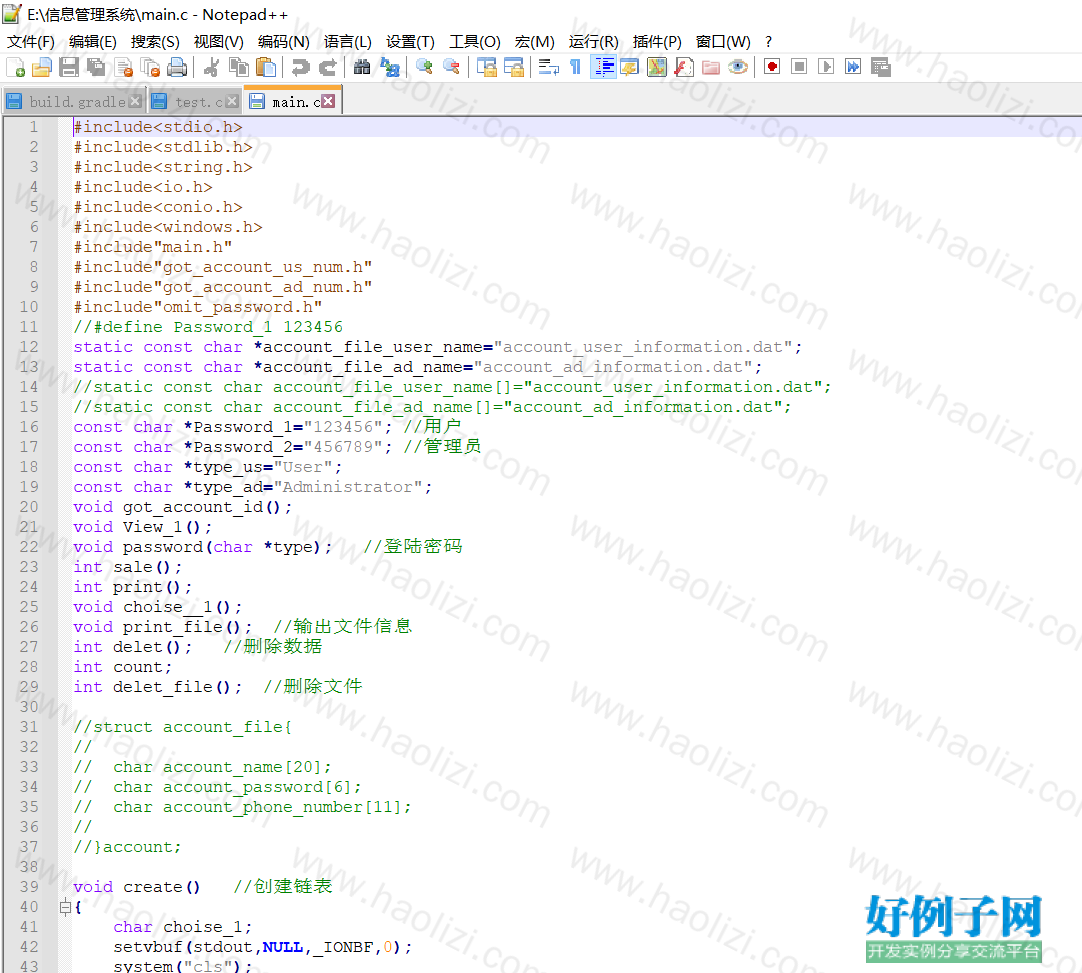
Task: Start macro recording with the red dot
Action: (x=772, y=67)
